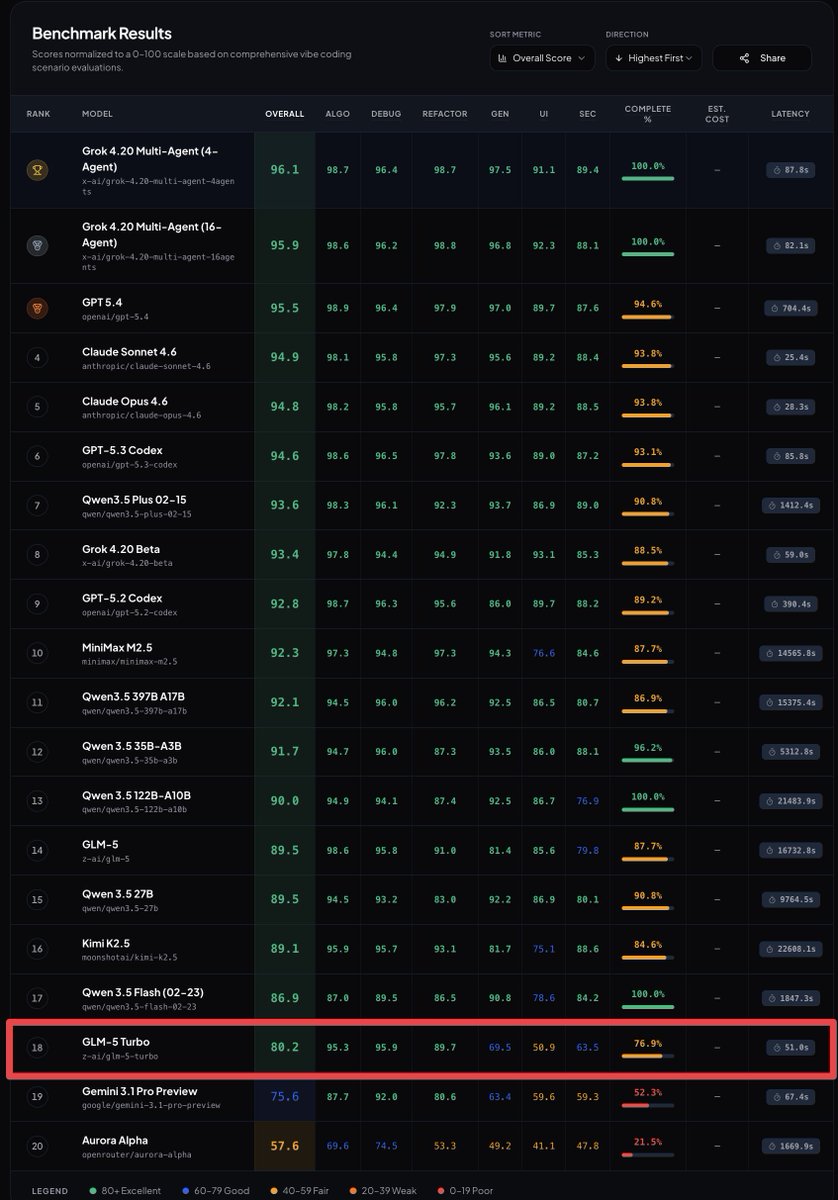Image resolution: width=838 pixels, height=1200 pixels.
Task: Click rank 7 badge for Qwen3.5 Plus
Action: (x=38, y=505)
